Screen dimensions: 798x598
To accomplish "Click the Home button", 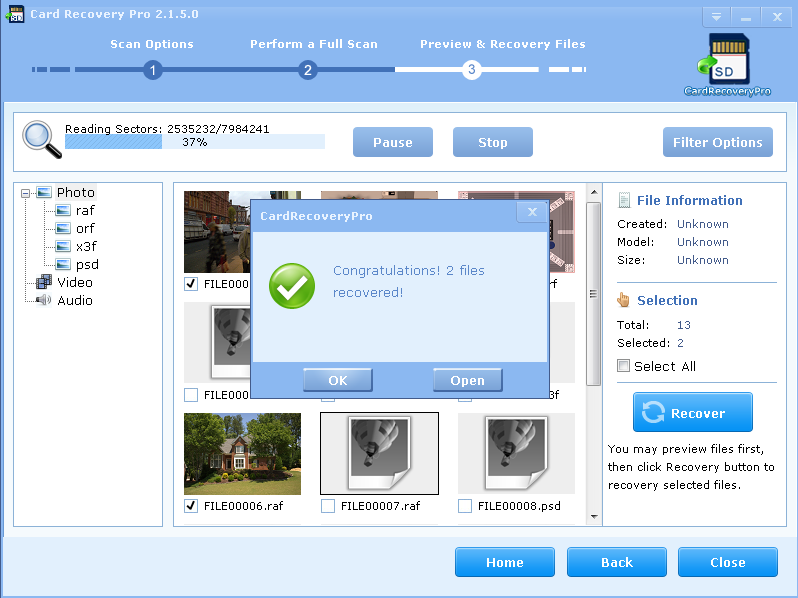I will (504, 562).
